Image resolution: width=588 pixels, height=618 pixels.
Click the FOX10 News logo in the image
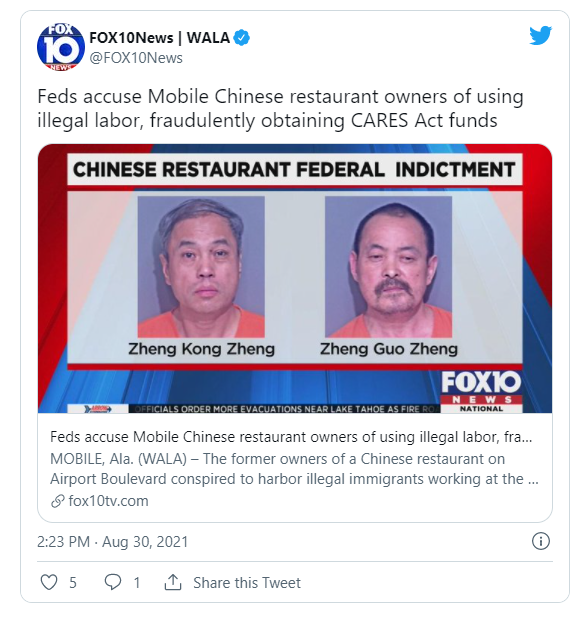[x=481, y=391]
